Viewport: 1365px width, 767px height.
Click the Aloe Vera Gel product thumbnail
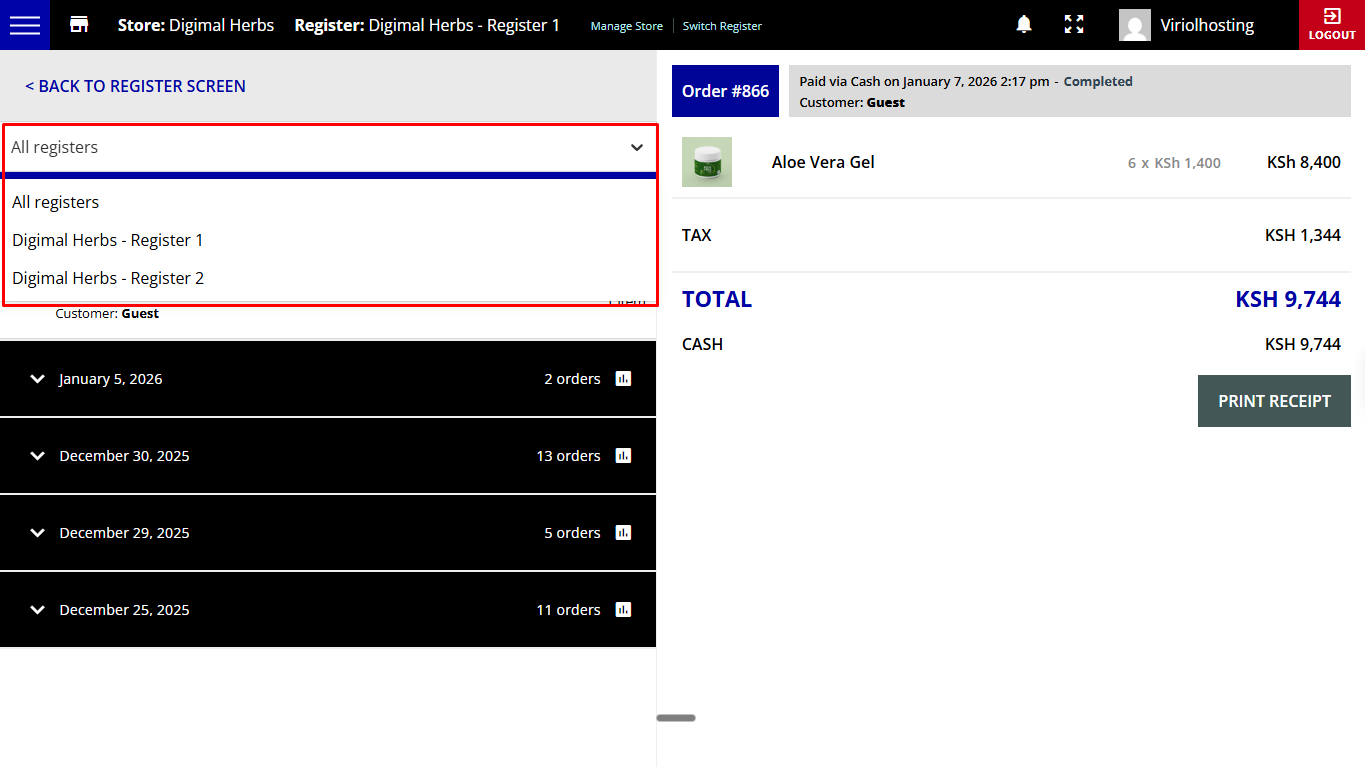click(x=707, y=162)
